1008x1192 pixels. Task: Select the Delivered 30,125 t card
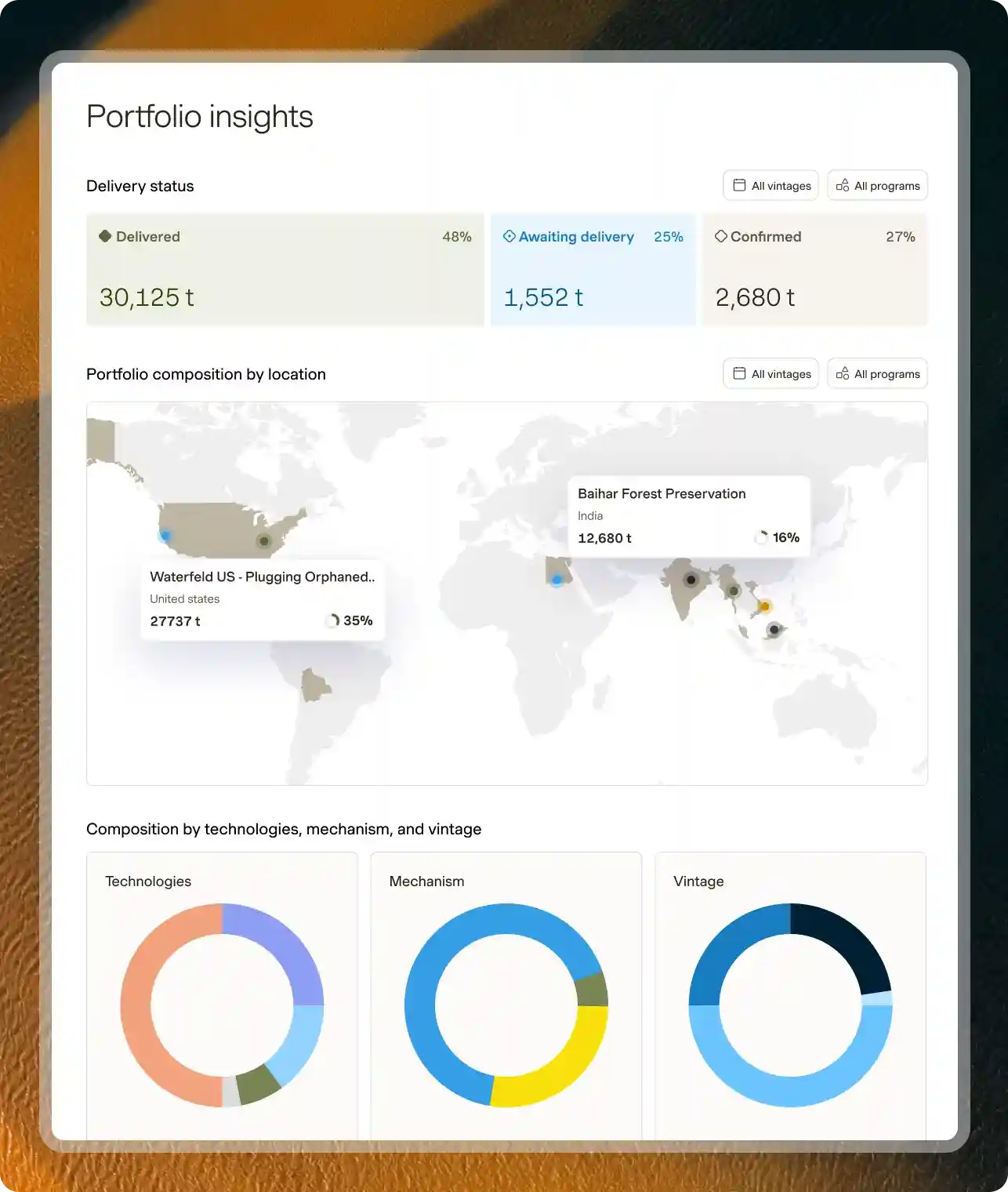285,269
